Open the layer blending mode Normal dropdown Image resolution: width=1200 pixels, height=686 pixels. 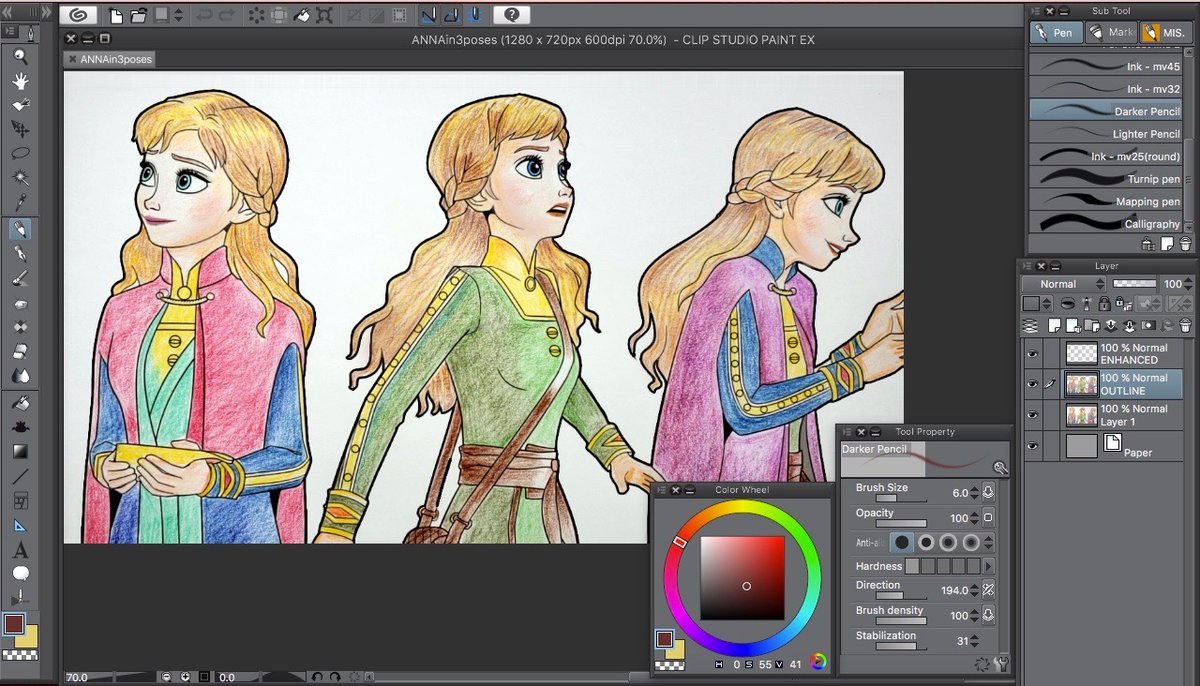pyautogui.click(x=1064, y=284)
